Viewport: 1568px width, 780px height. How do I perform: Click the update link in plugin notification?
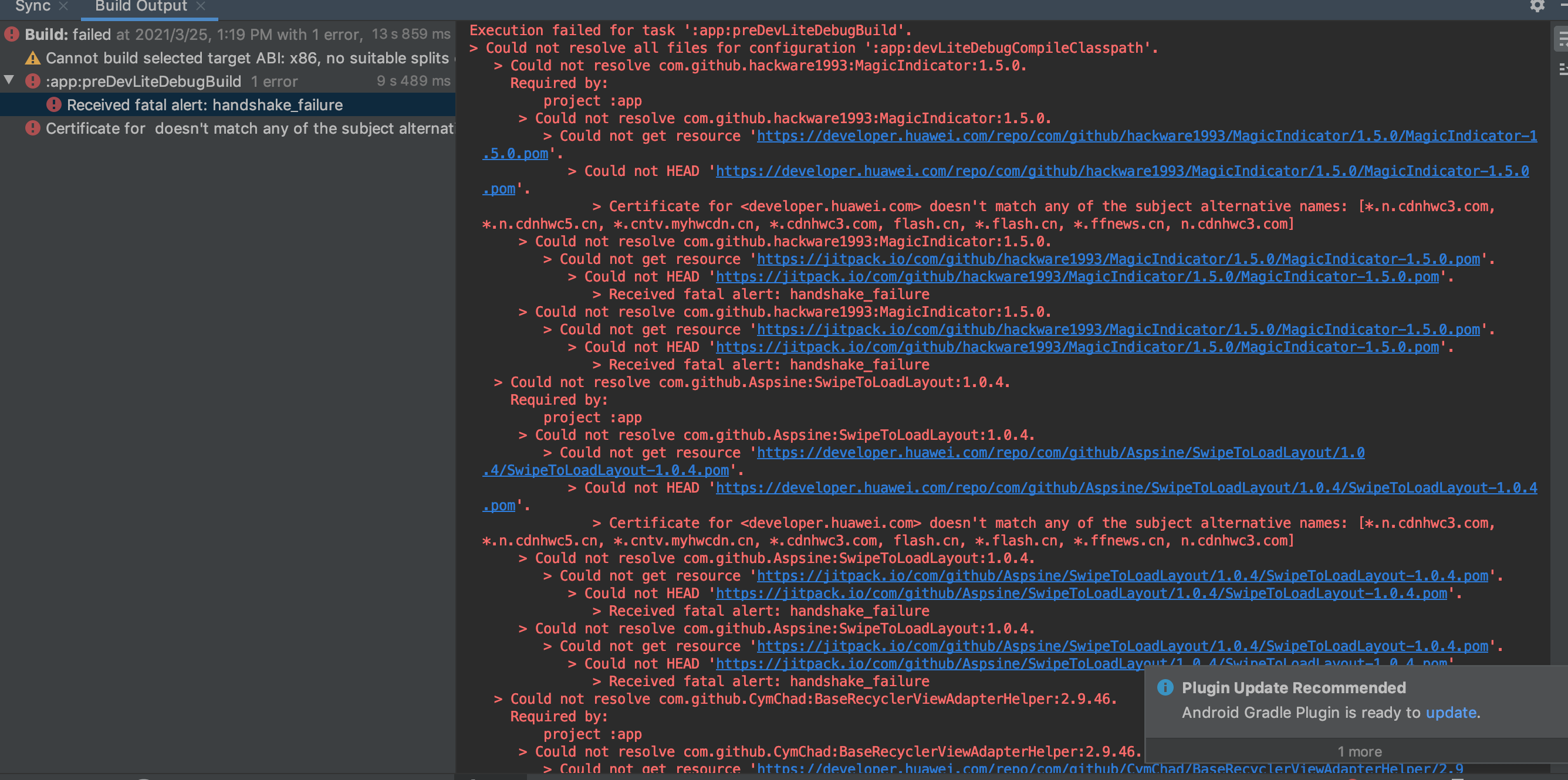pyautogui.click(x=1451, y=713)
